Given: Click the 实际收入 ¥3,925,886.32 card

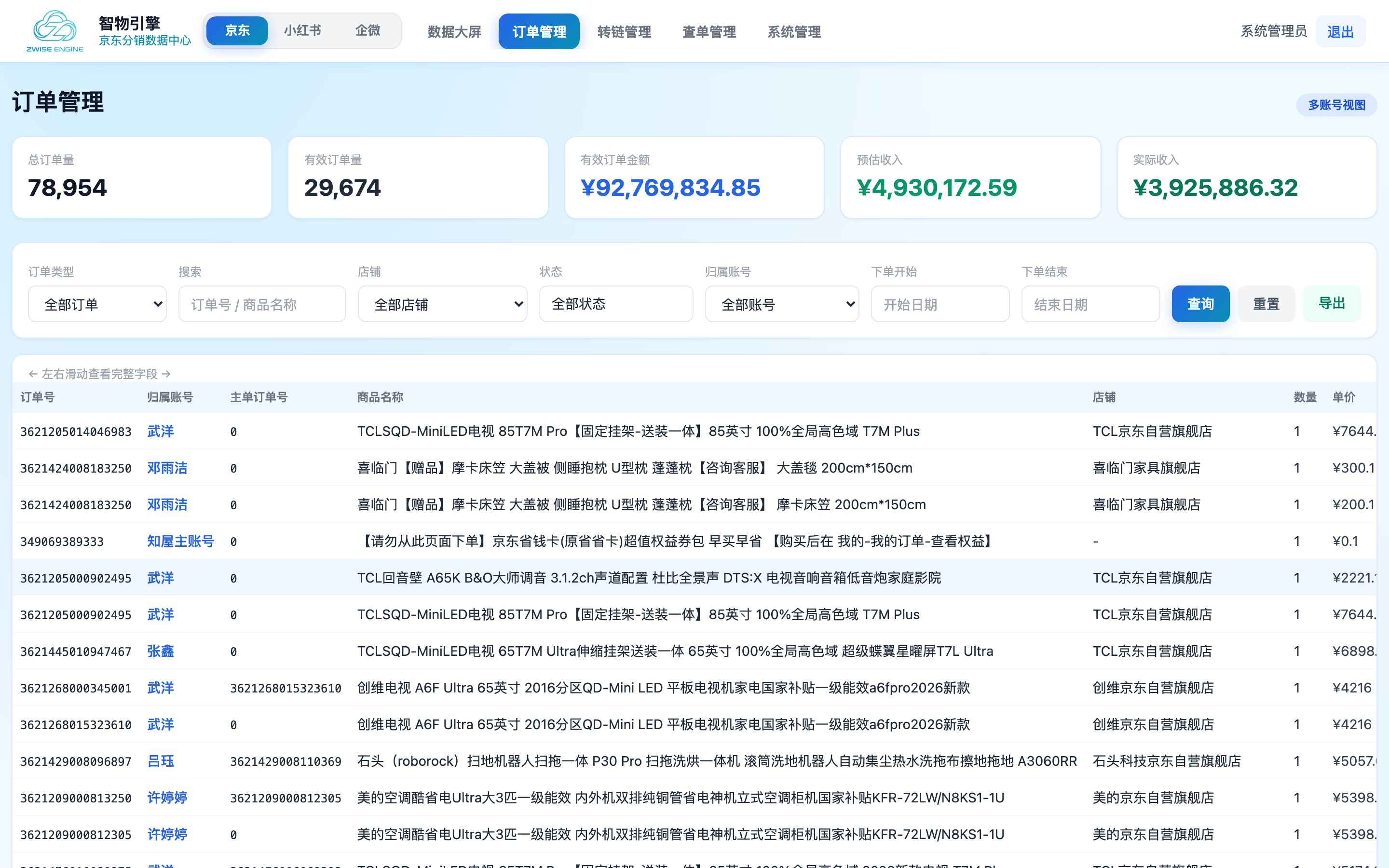Looking at the screenshot, I should pos(1247,177).
